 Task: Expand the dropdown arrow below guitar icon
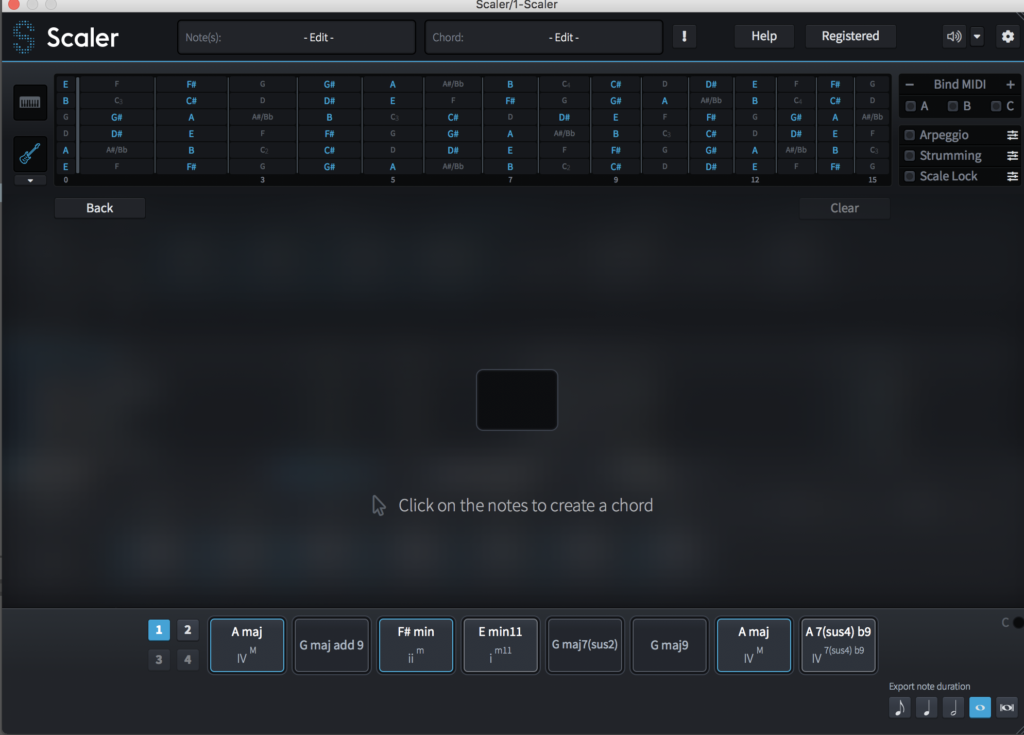(x=29, y=180)
